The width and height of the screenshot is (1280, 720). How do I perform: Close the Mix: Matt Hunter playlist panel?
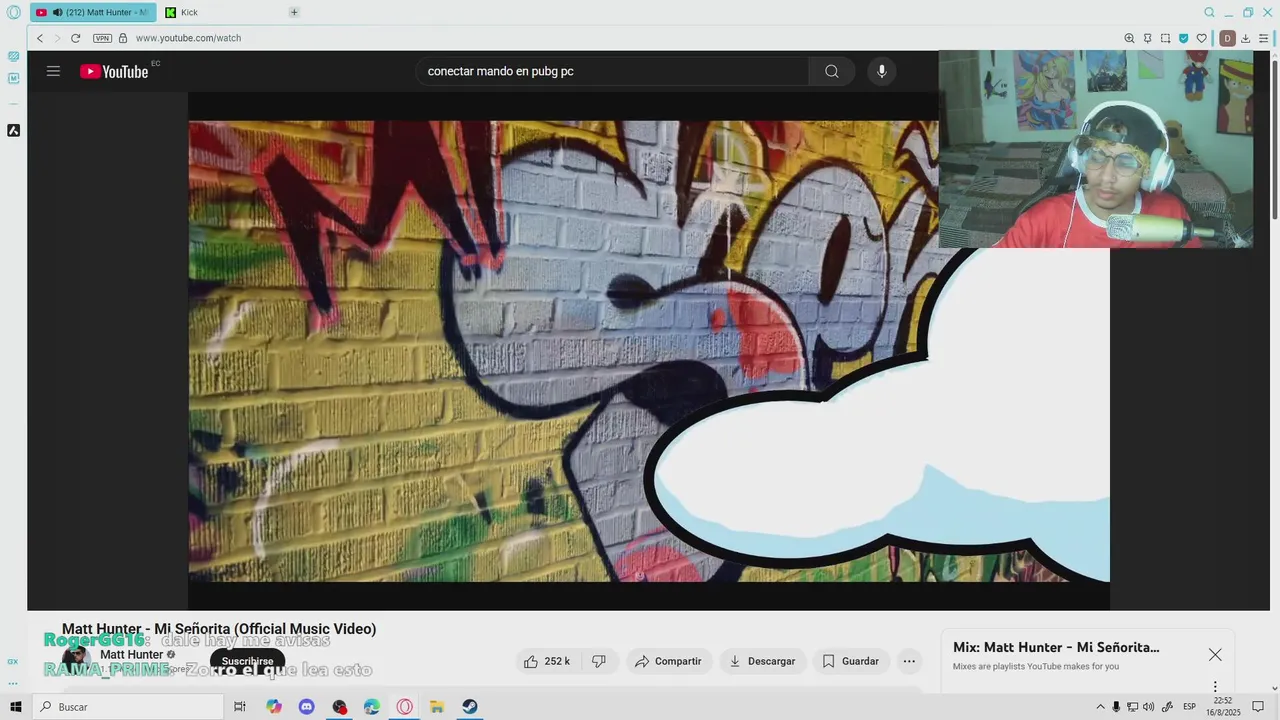(x=1215, y=654)
